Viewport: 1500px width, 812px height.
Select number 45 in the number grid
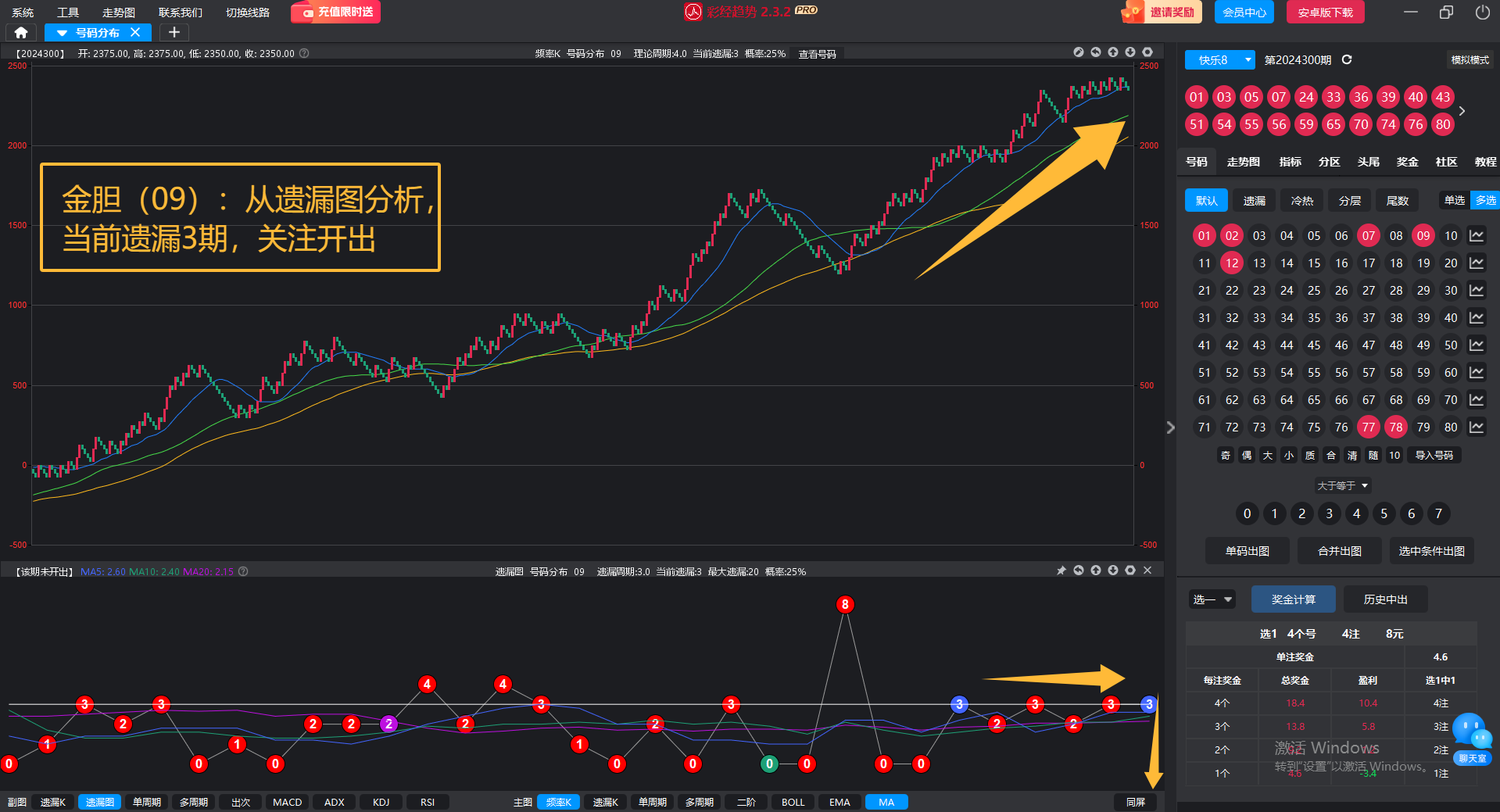1314,345
